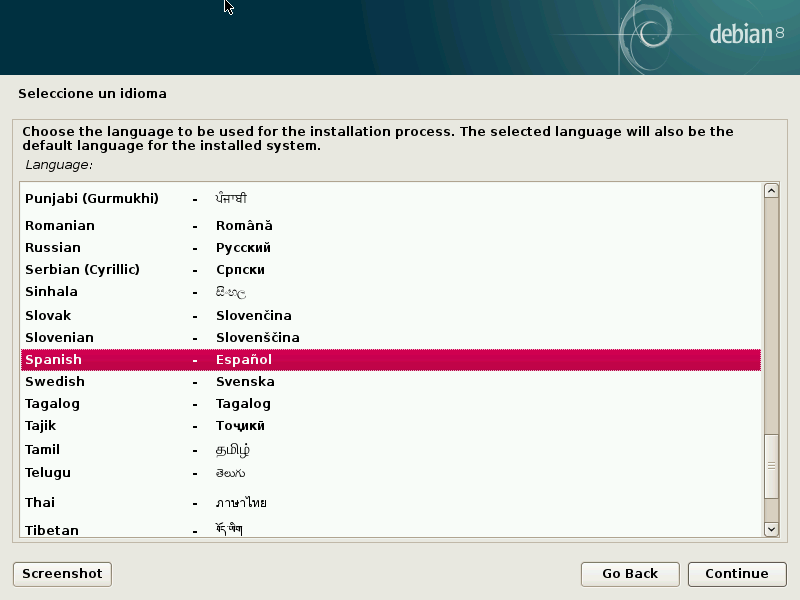Select the Tagalog language entry
800x600 pixels.
[52, 404]
